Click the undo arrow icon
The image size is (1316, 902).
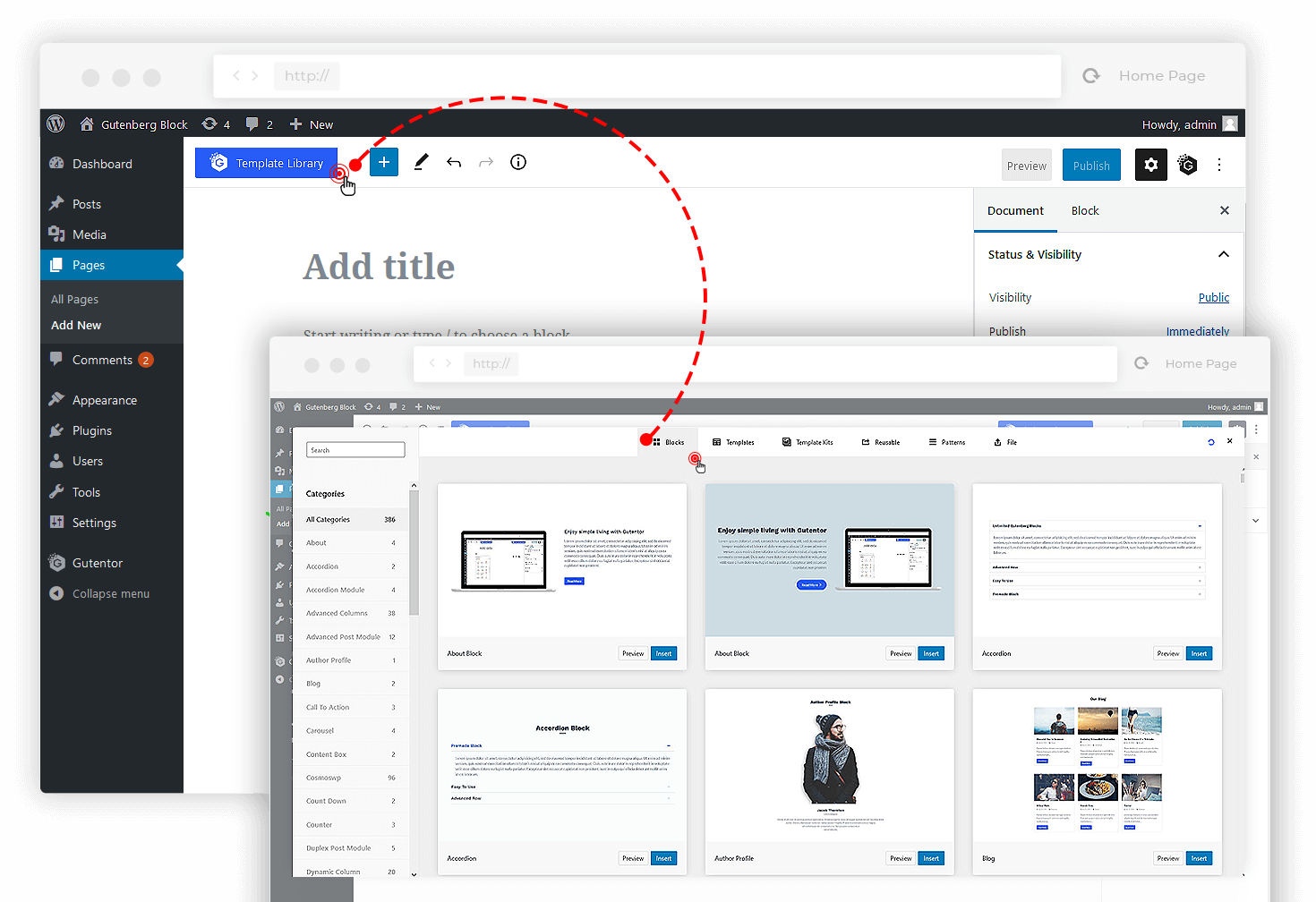(454, 162)
